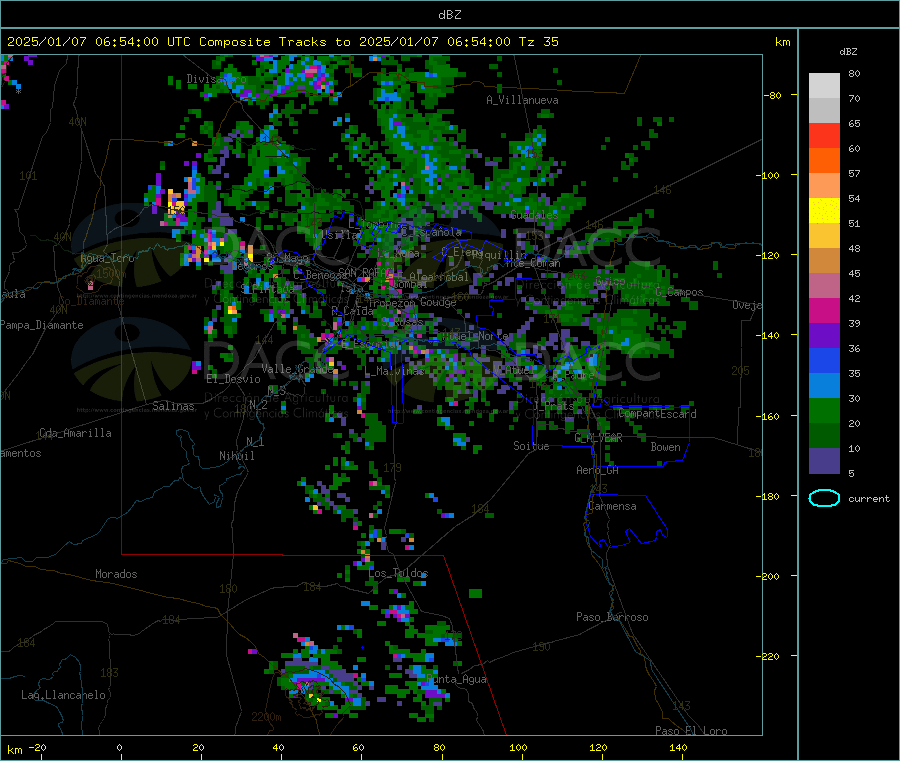Click the Punta_Agua map label

456,679
